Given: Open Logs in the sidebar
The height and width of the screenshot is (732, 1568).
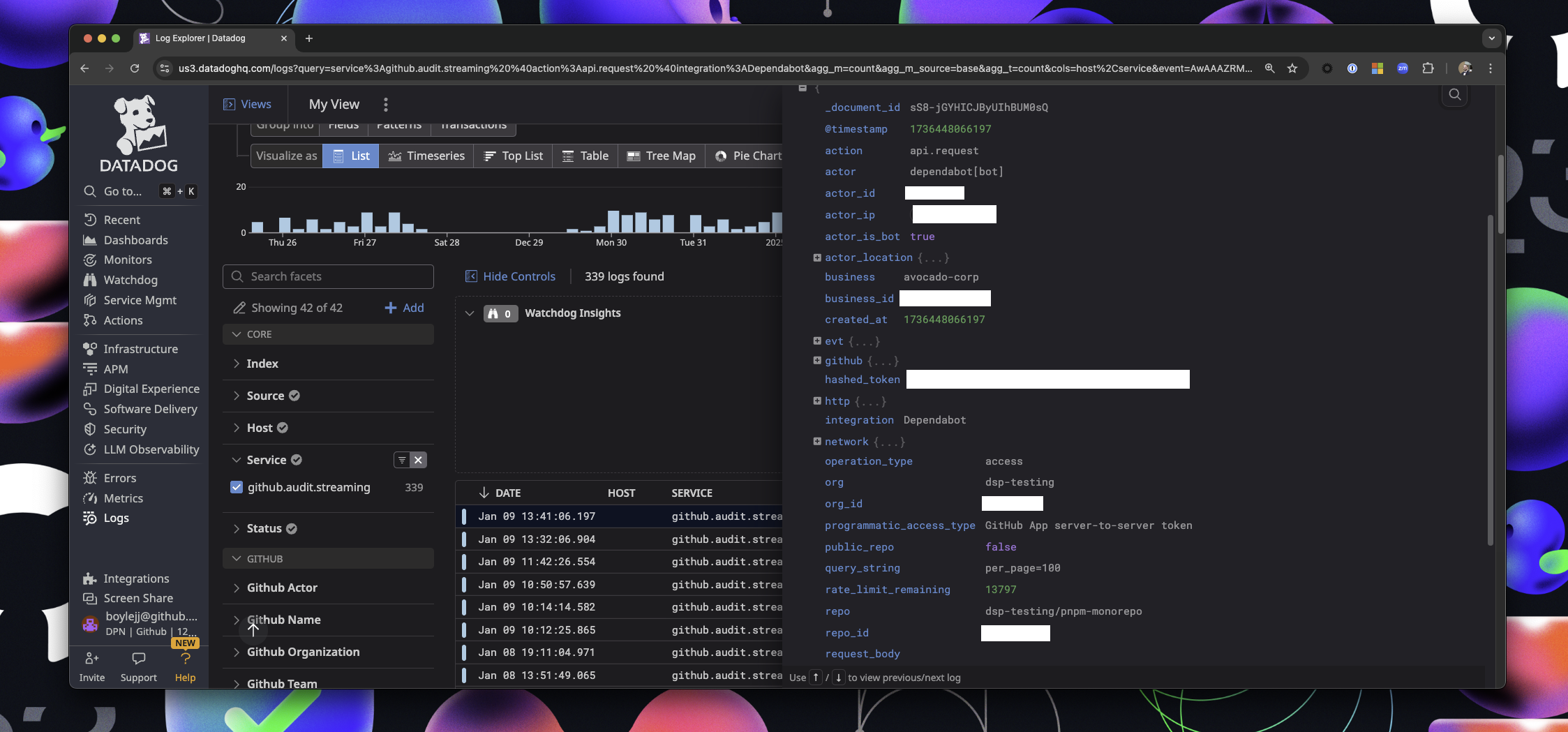Looking at the screenshot, I should pos(106,518).
